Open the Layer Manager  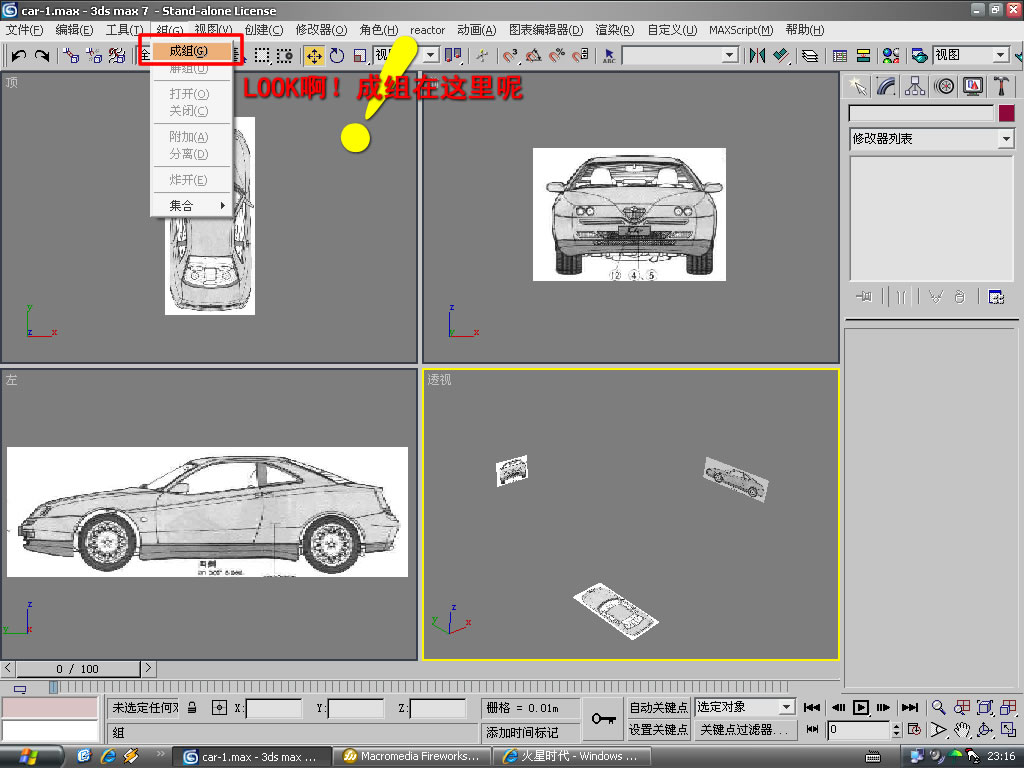[x=810, y=56]
